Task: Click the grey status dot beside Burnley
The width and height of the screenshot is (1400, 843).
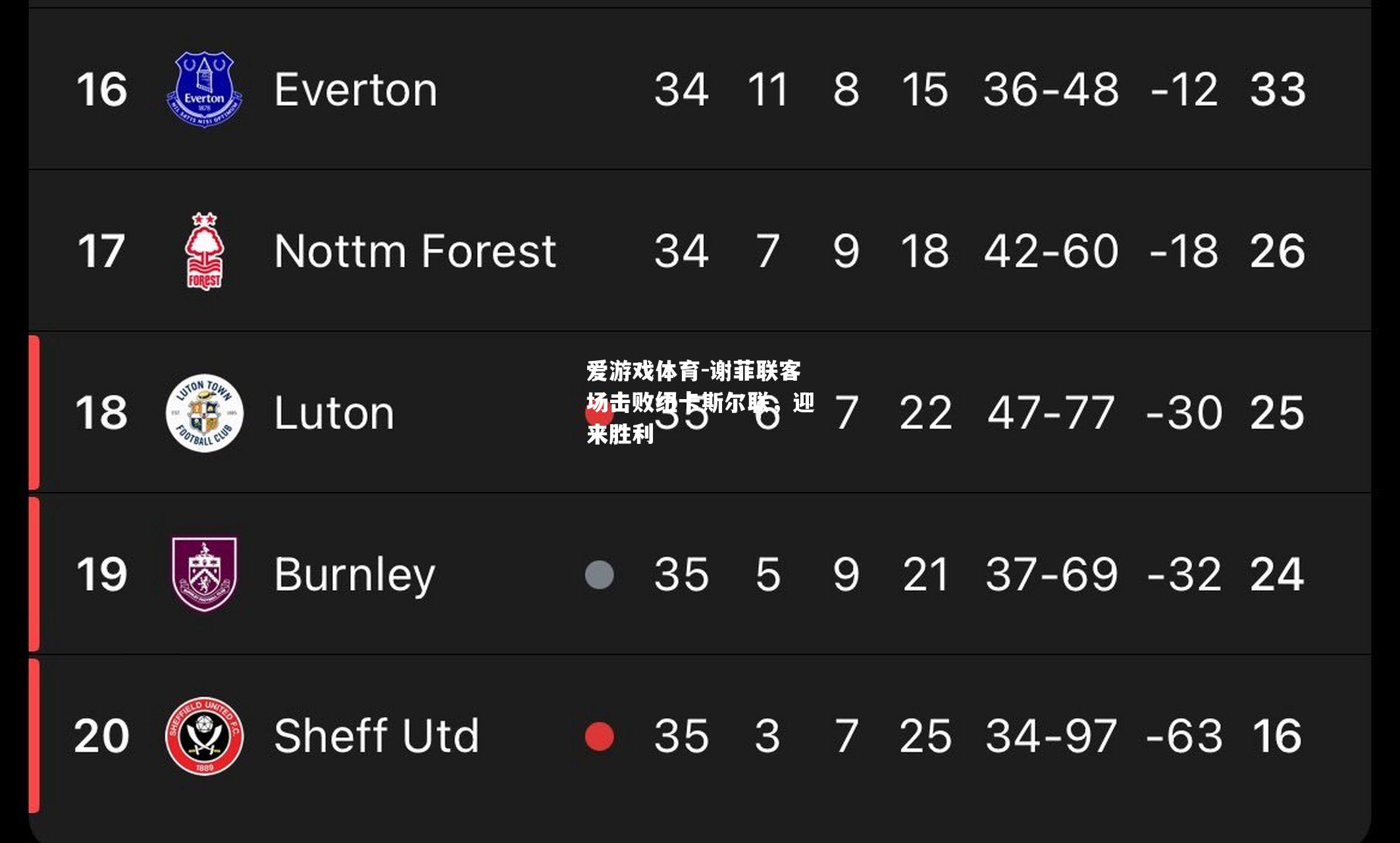Action: click(599, 574)
